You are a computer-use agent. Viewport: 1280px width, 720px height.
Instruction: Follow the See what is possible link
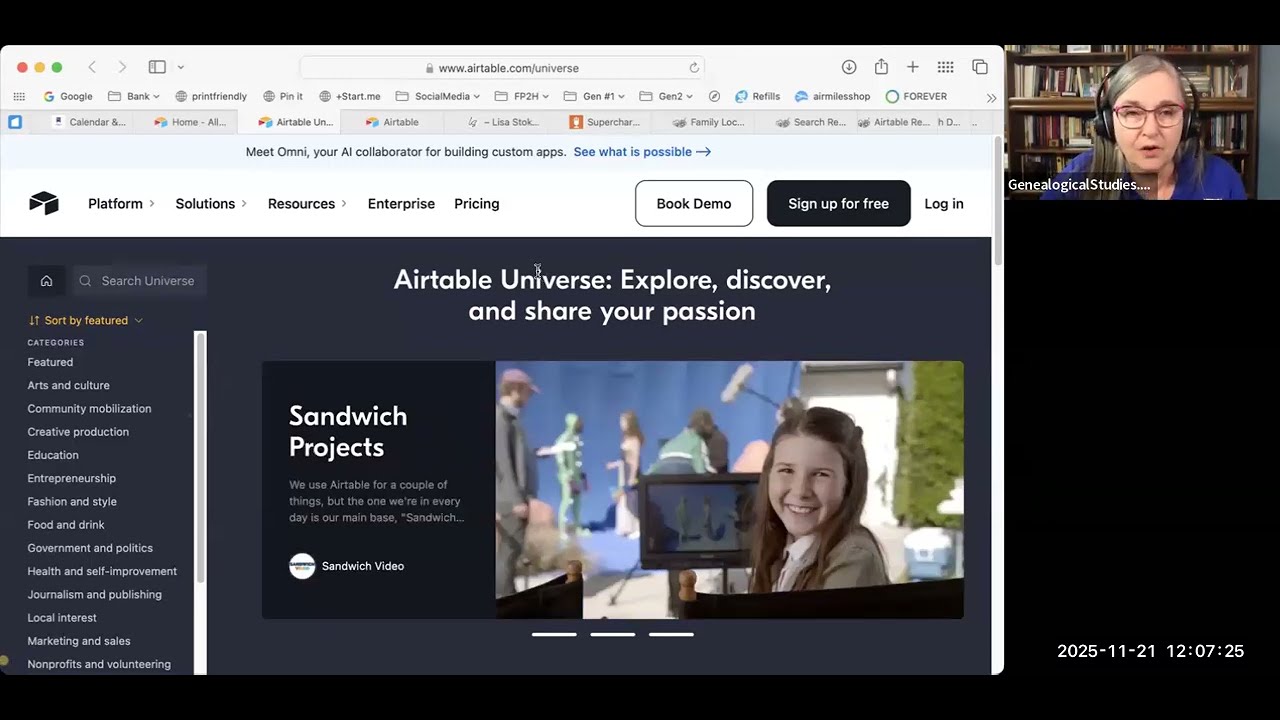tap(642, 152)
